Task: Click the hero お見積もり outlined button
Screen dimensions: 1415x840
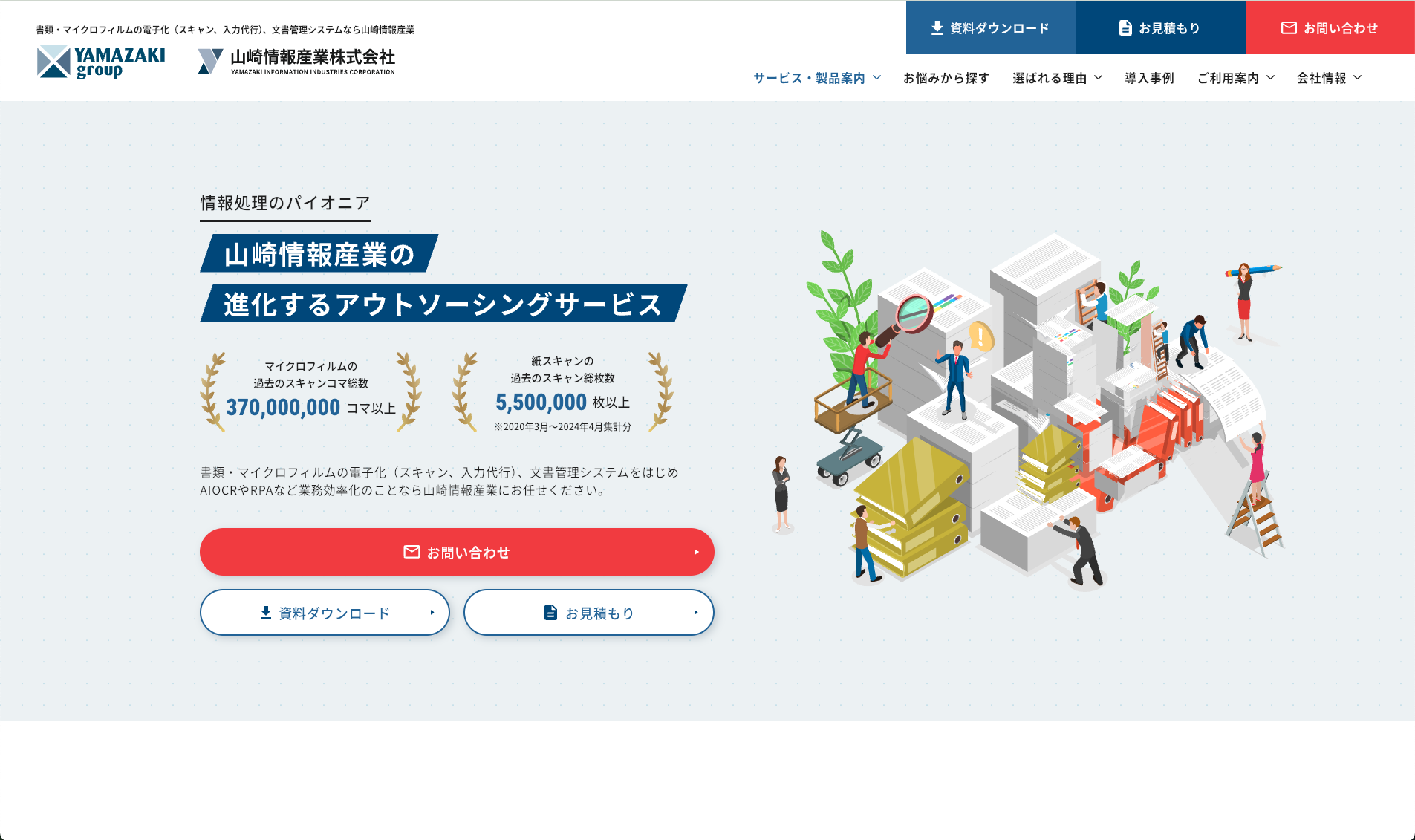Action: click(589, 613)
